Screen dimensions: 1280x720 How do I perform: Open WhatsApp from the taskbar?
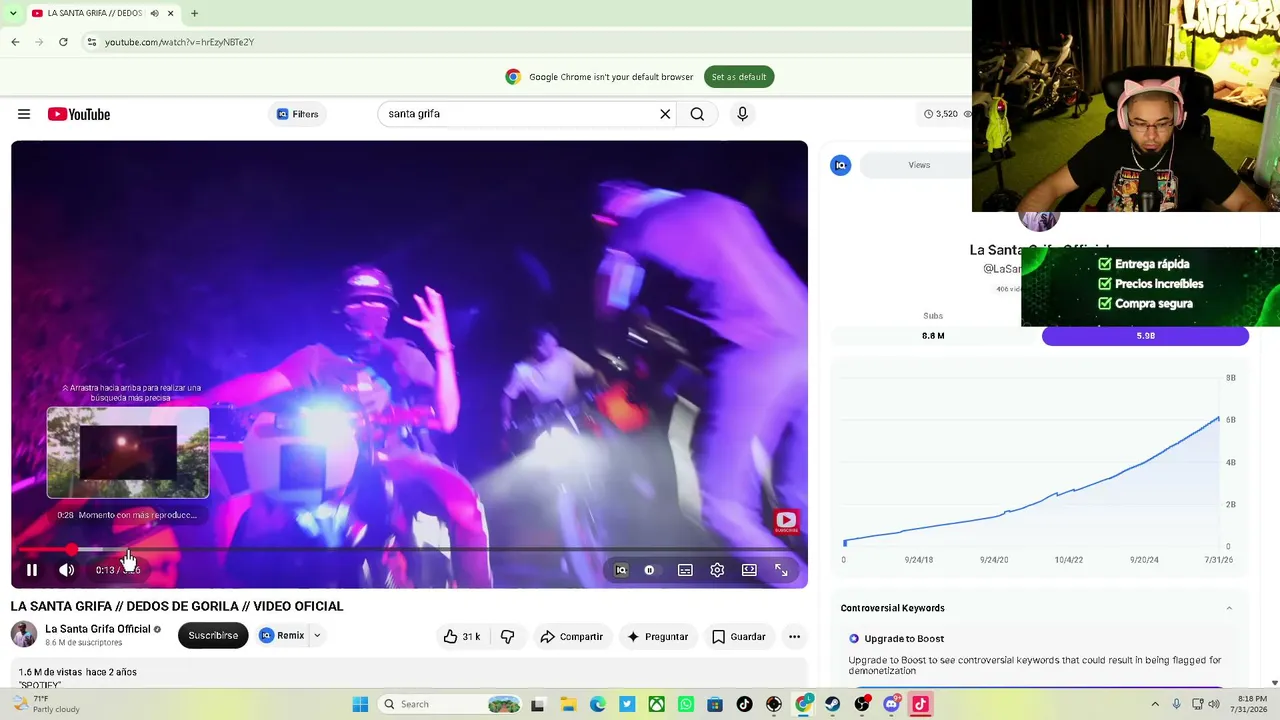coord(685,704)
